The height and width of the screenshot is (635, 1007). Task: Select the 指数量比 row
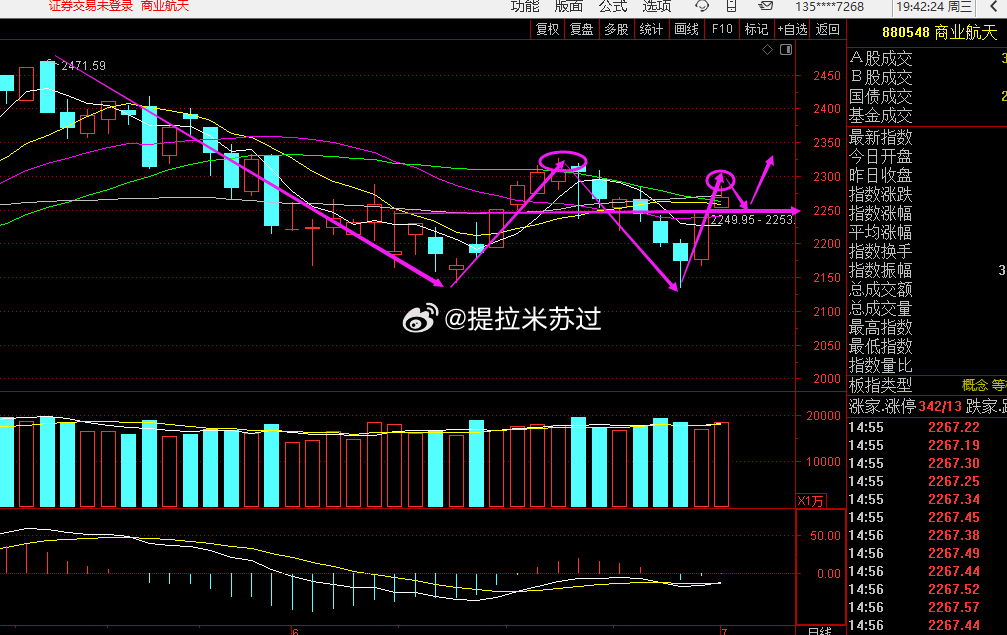[927, 365]
